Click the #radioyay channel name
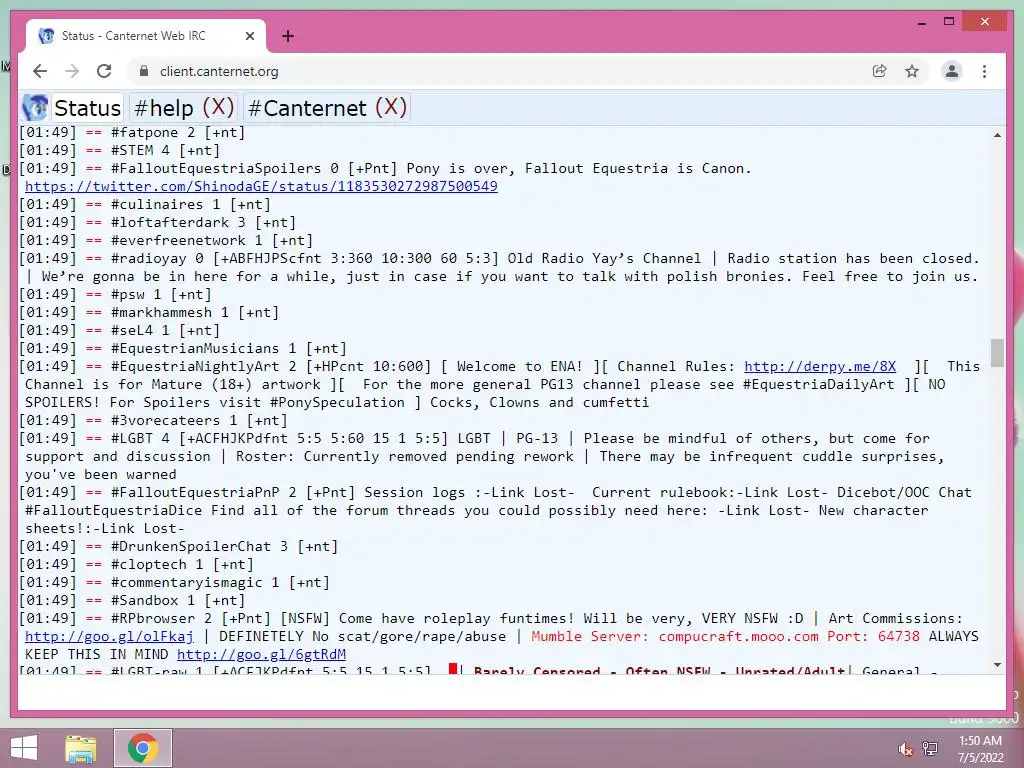The image size is (1024, 768). pyautogui.click(x=148, y=259)
